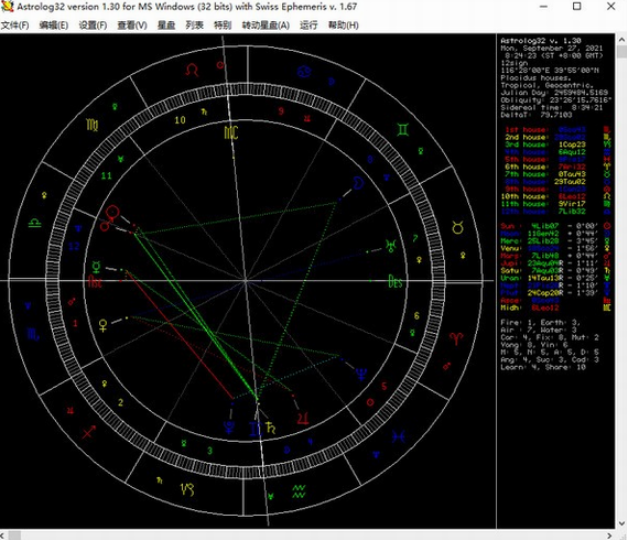
Task: Click the green Des descendant label
Action: coord(395,281)
